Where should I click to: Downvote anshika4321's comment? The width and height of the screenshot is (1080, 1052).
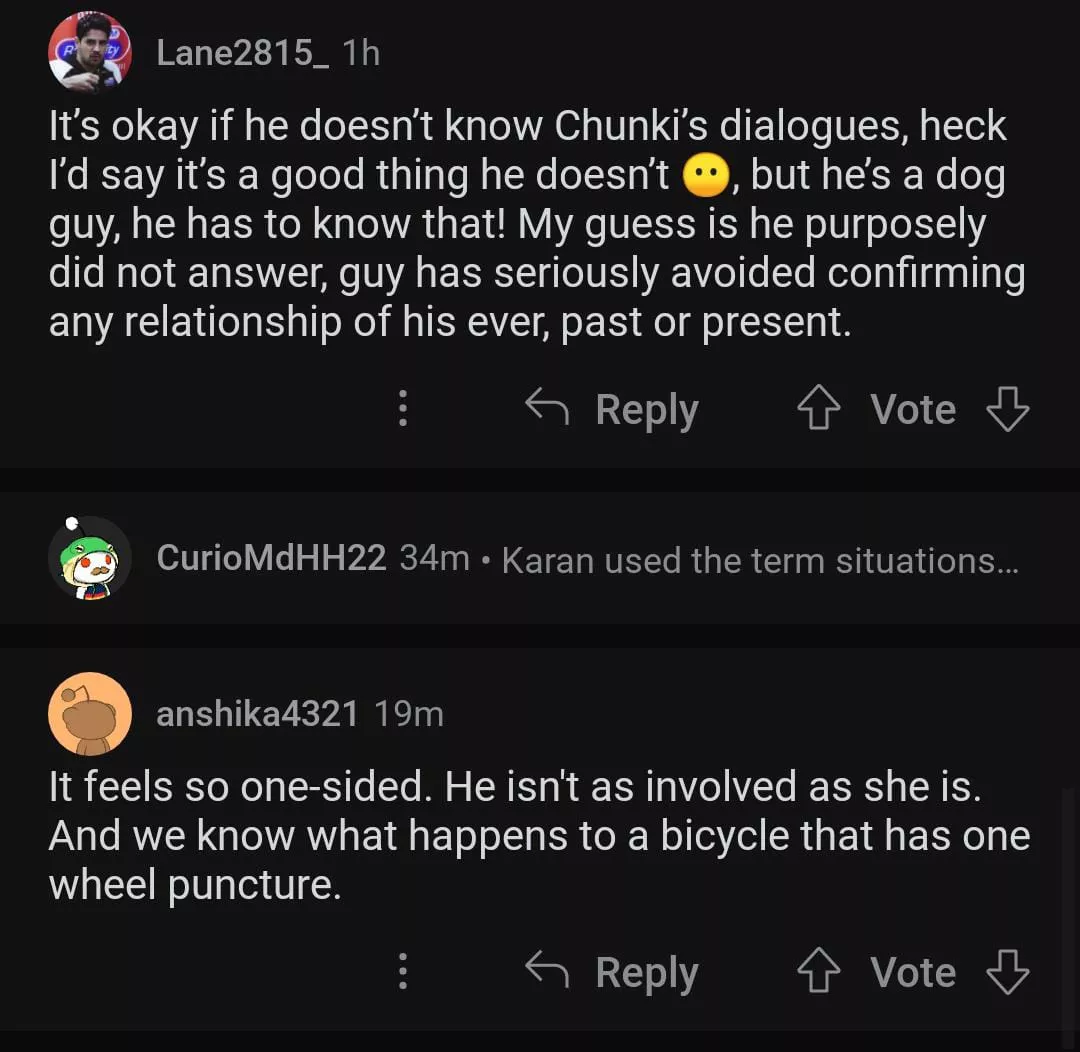click(x=1007, y=973)
